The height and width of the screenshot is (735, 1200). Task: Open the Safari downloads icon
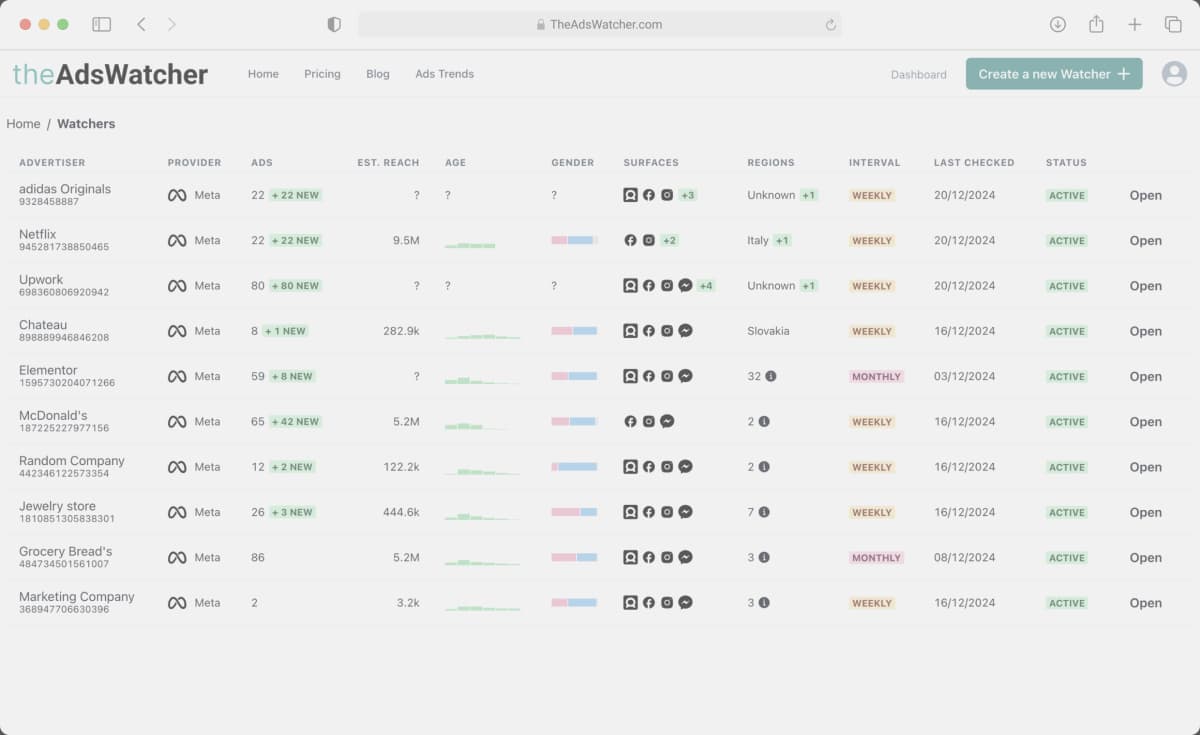pyautogui.click(x=1057, y=24)
